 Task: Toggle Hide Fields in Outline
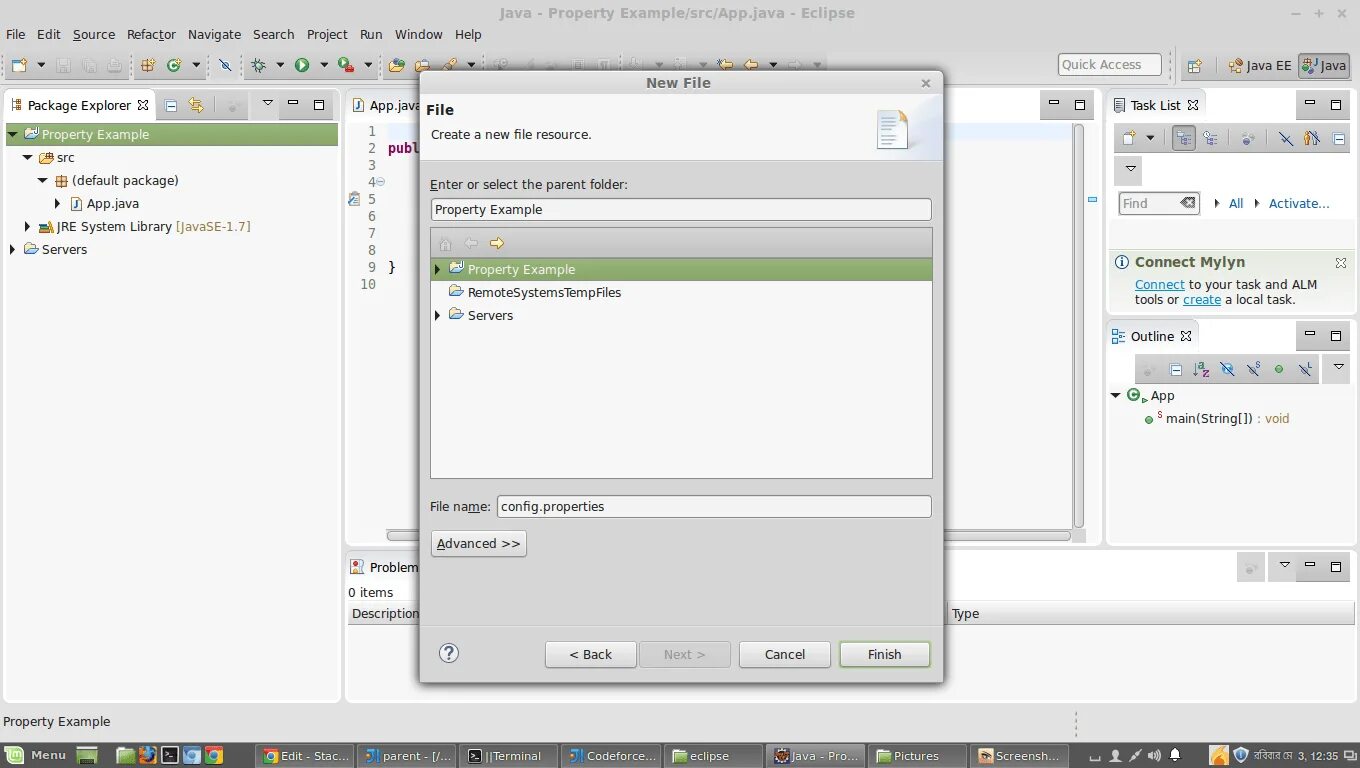tap(1227, 369)
